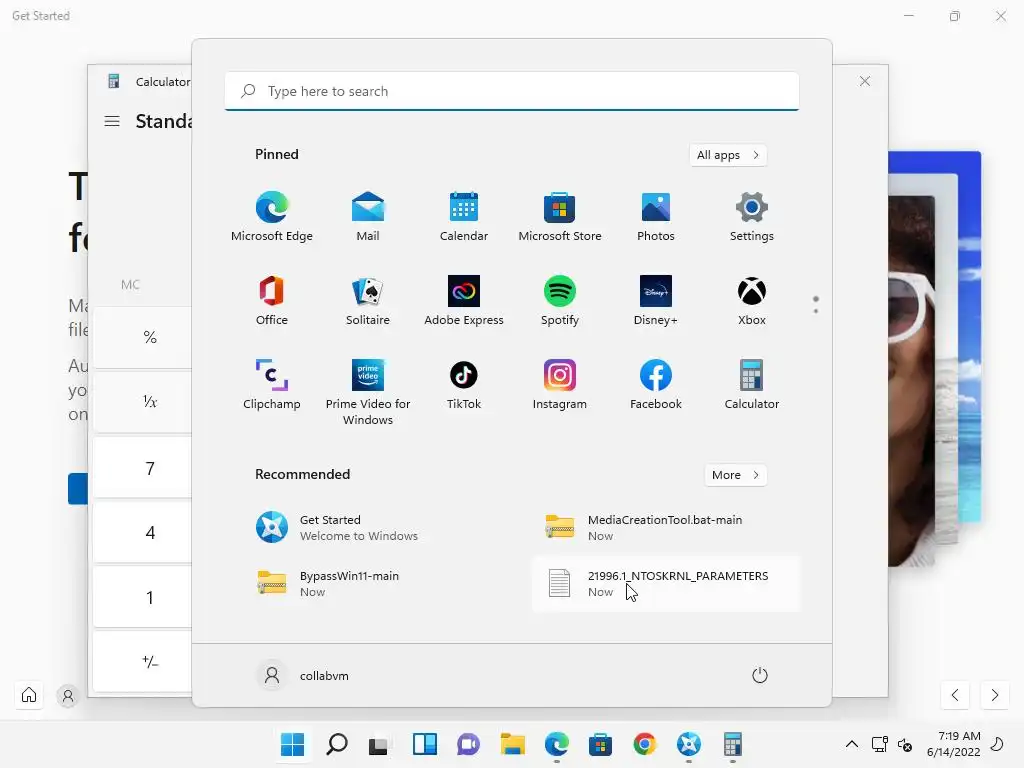Open Calculator hamburger navigation menu
The image size is (1024, 768).
pyautogui.click(x=112, y=121)
